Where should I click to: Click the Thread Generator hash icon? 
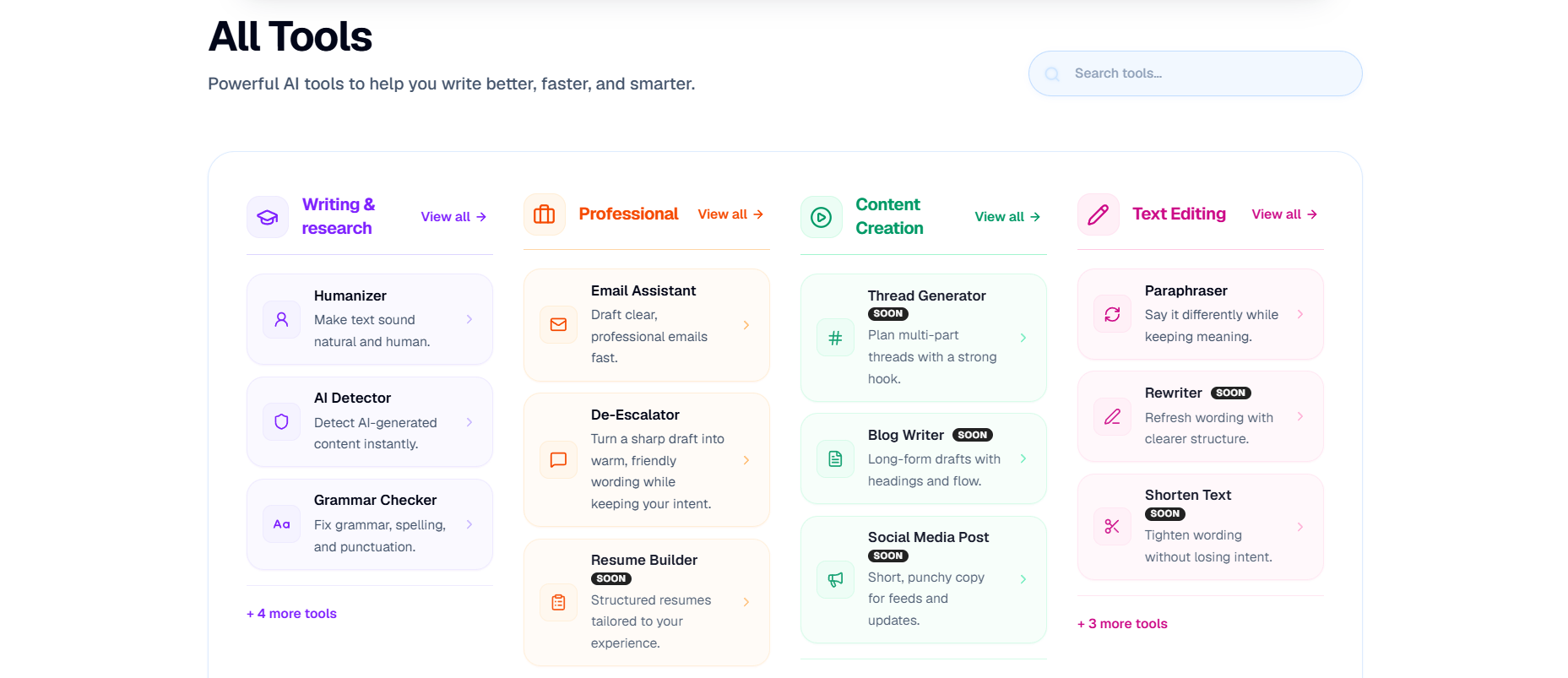[836, 338]
